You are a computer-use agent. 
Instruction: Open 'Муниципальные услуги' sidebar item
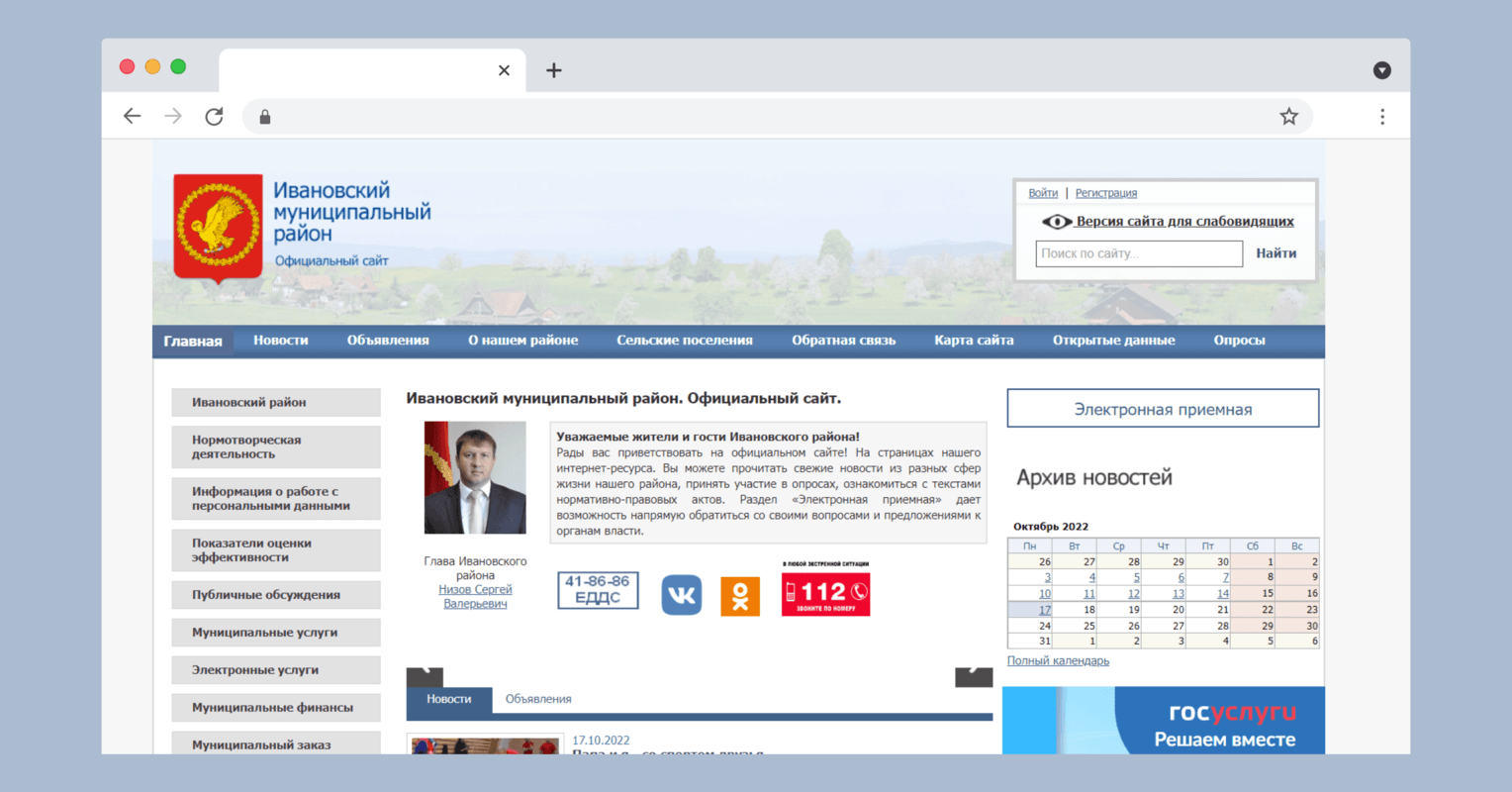point(276,632)
